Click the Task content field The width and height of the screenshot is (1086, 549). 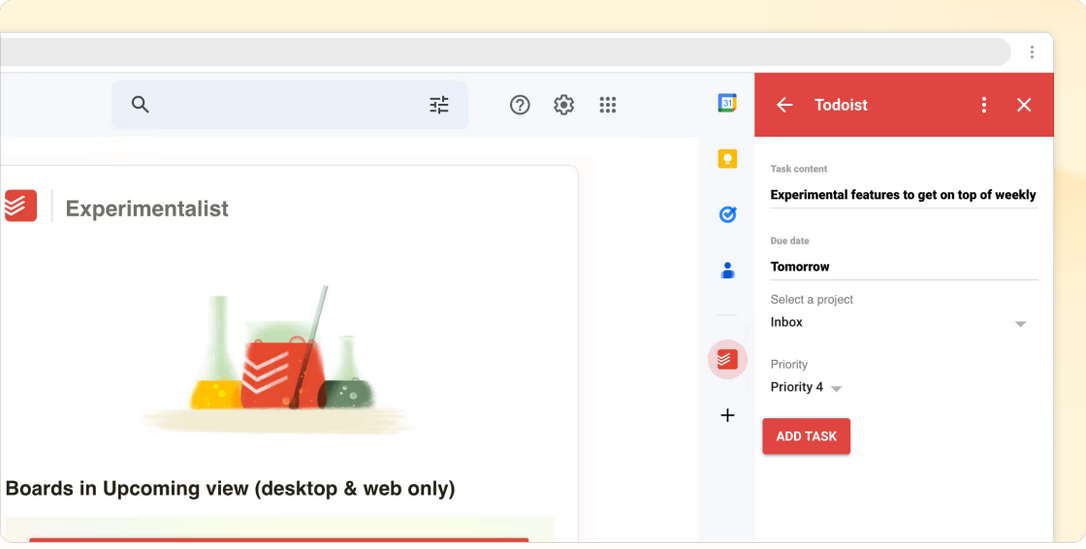tap(904, 195)
